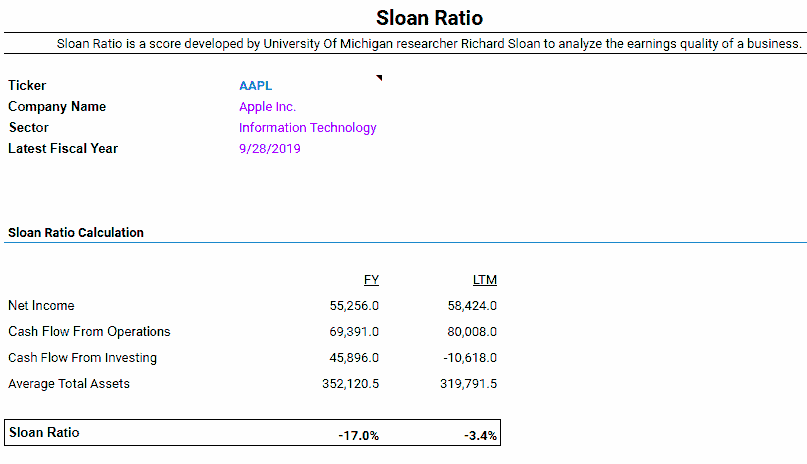
Task: Select the Cash Flow From Operations label
Action: pyautogui.click(x=89, y=332)
